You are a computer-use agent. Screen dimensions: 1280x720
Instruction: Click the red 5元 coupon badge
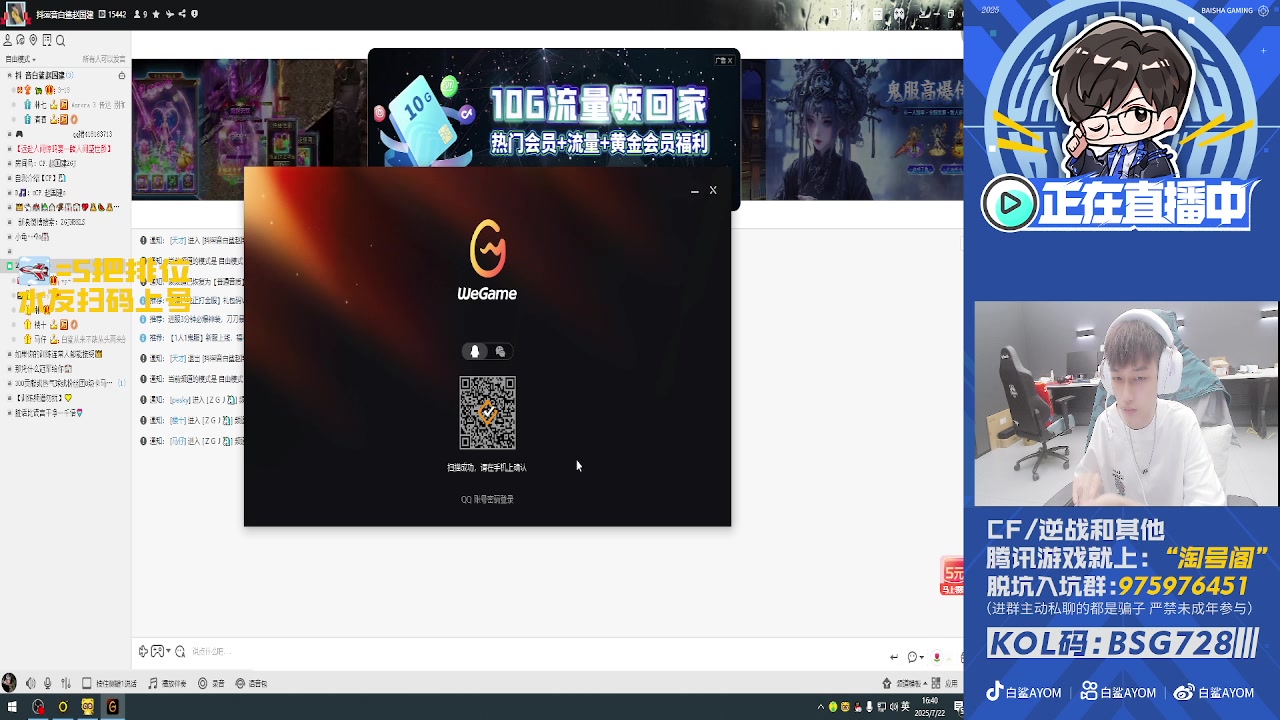click(951, 577)
